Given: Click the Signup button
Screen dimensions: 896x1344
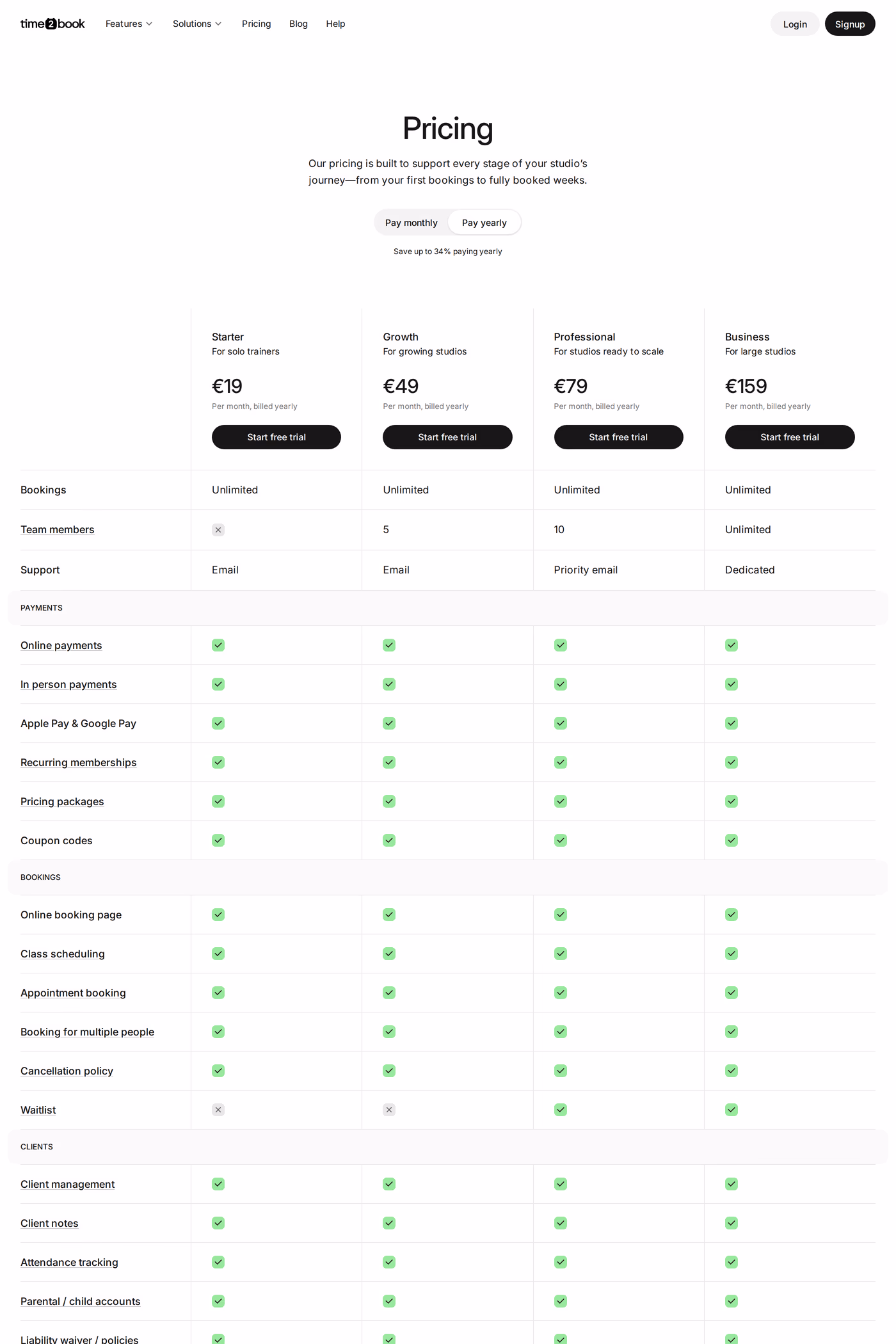Looking at the screenshot, I should point(850,24).
